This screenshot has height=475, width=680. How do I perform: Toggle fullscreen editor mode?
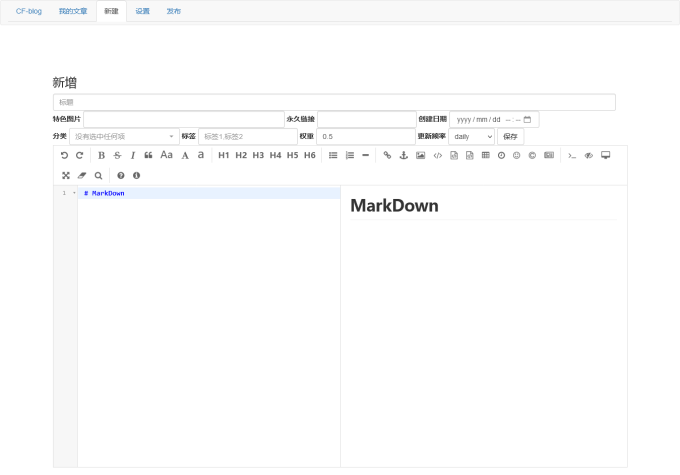pyautogui.click(x=65, y=175)
